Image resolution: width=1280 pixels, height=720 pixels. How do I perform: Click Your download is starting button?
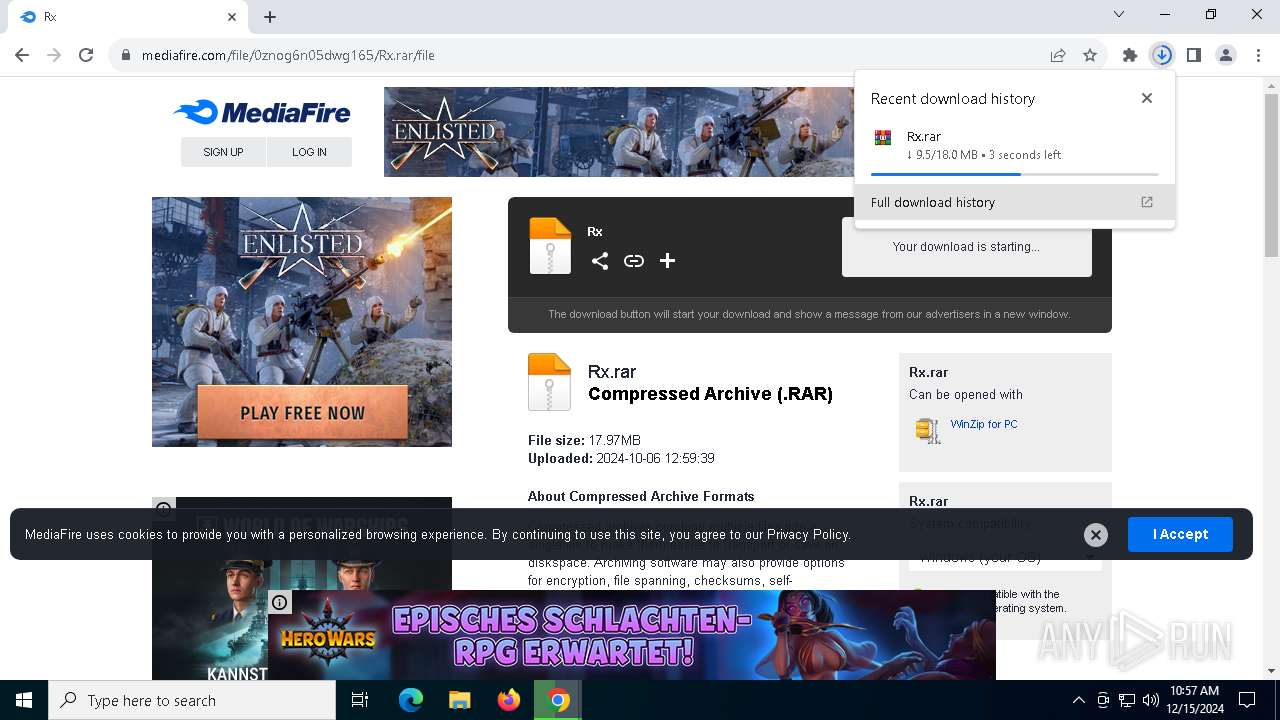click(x=966, y=246)
